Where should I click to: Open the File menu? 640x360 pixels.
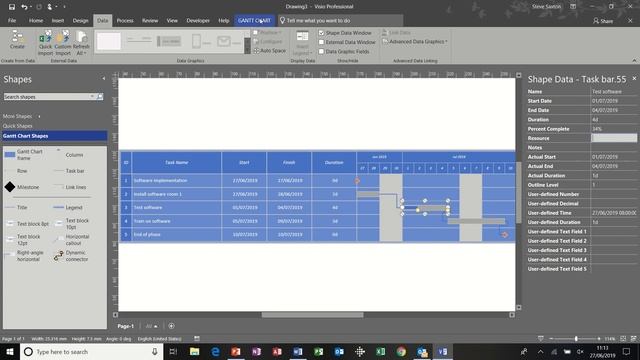coord(12,20)
